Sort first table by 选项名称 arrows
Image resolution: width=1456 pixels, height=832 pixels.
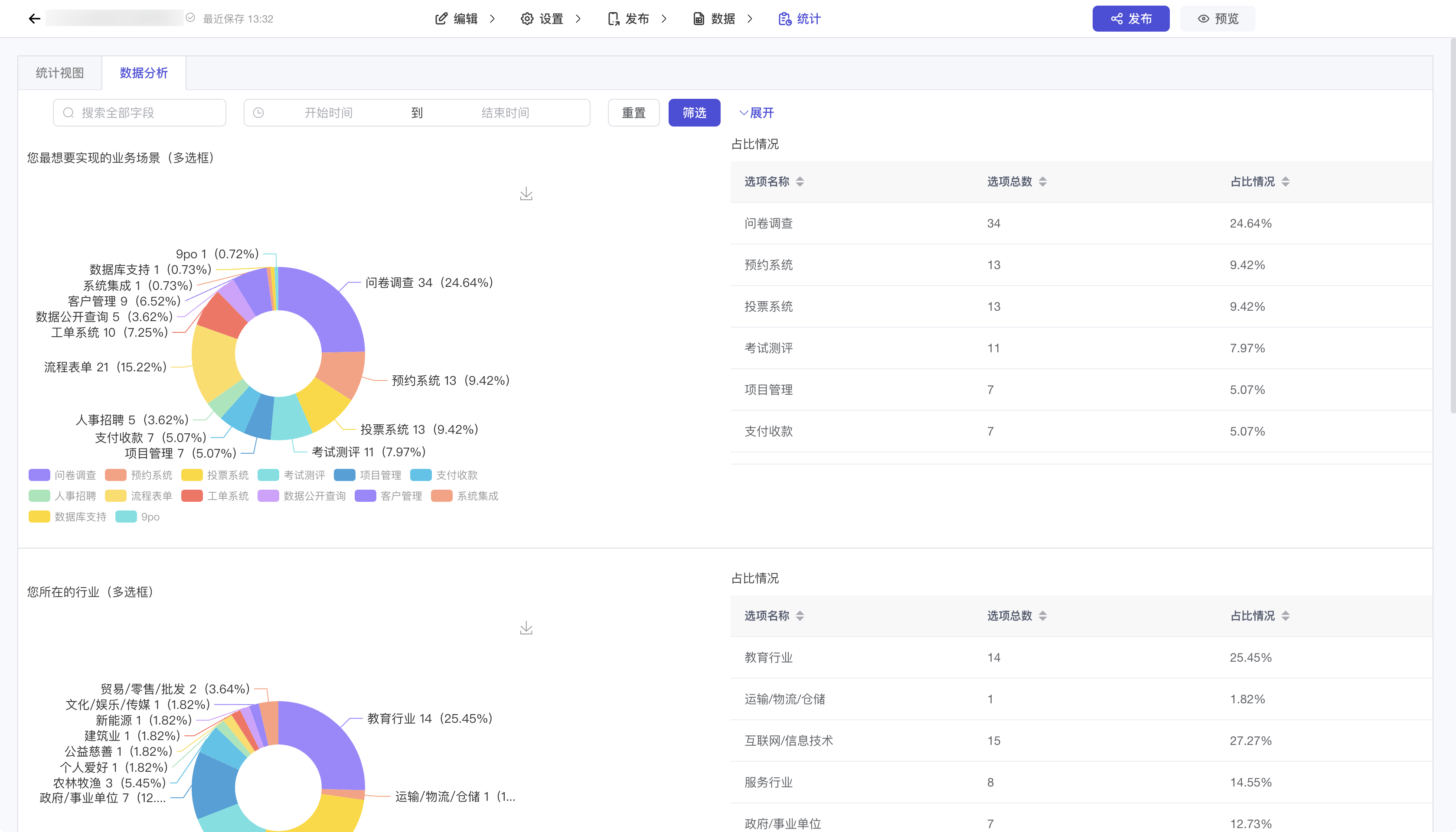[800, 182]
